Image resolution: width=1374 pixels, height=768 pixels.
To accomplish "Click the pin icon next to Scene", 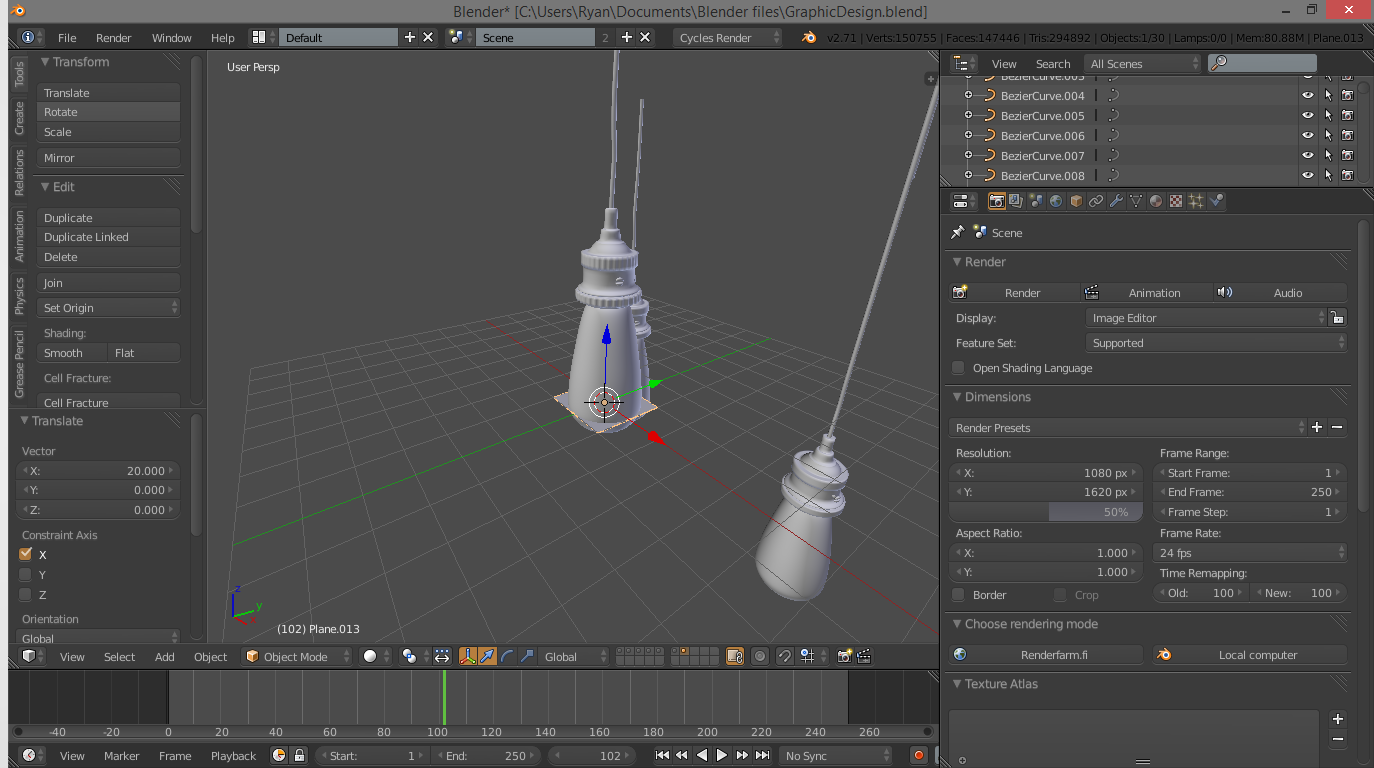I will (957, 232).
